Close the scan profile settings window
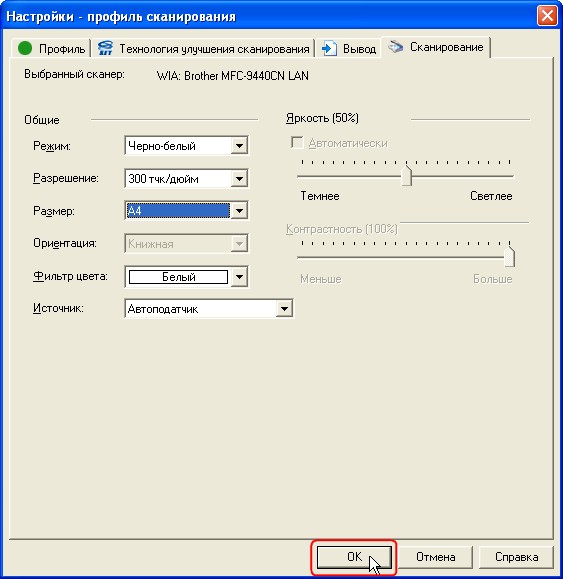The width and height of the screenshot is (563, 579). 547,16
